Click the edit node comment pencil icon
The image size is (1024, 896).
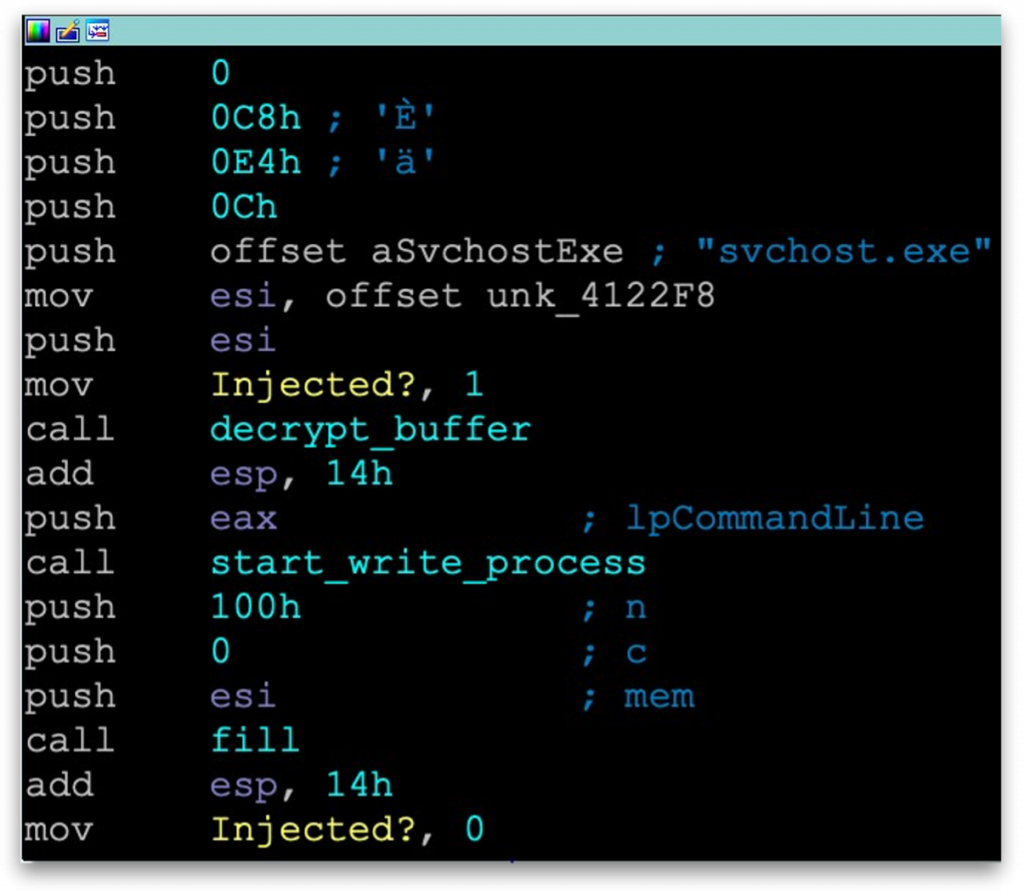coord(67,31)
